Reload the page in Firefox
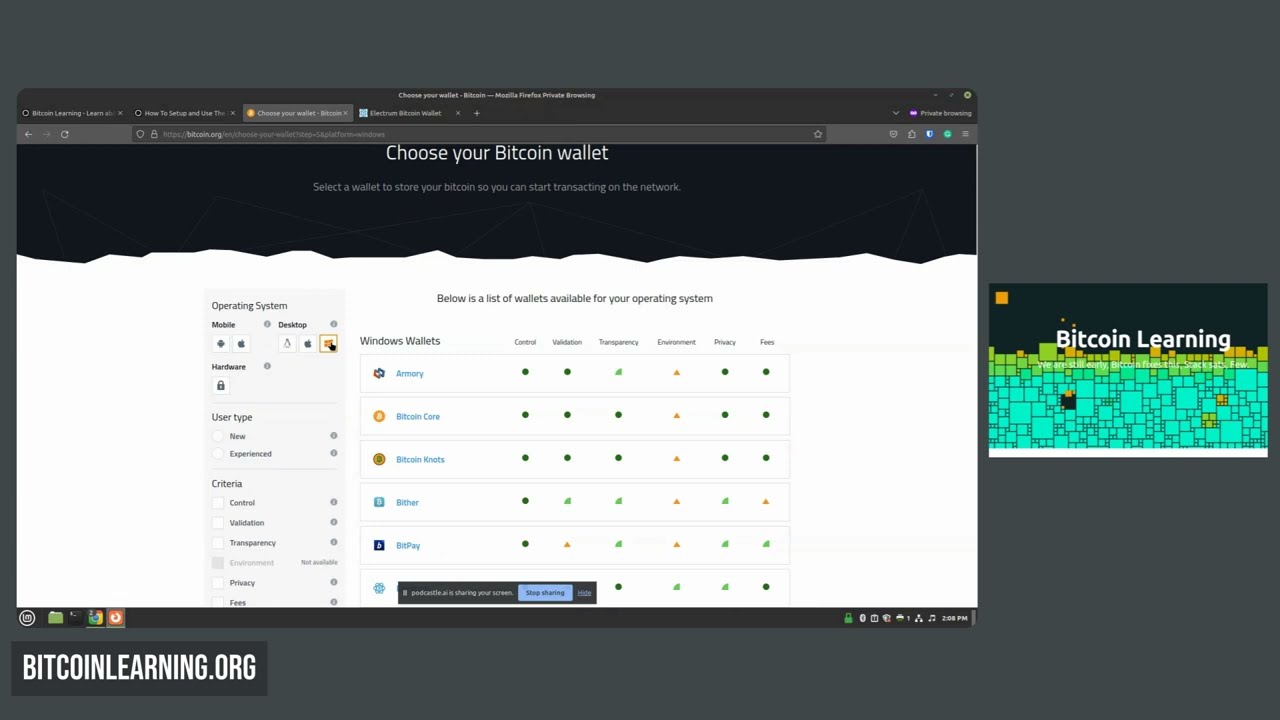The image size is (1280, 720). click(x=65, y=134)
